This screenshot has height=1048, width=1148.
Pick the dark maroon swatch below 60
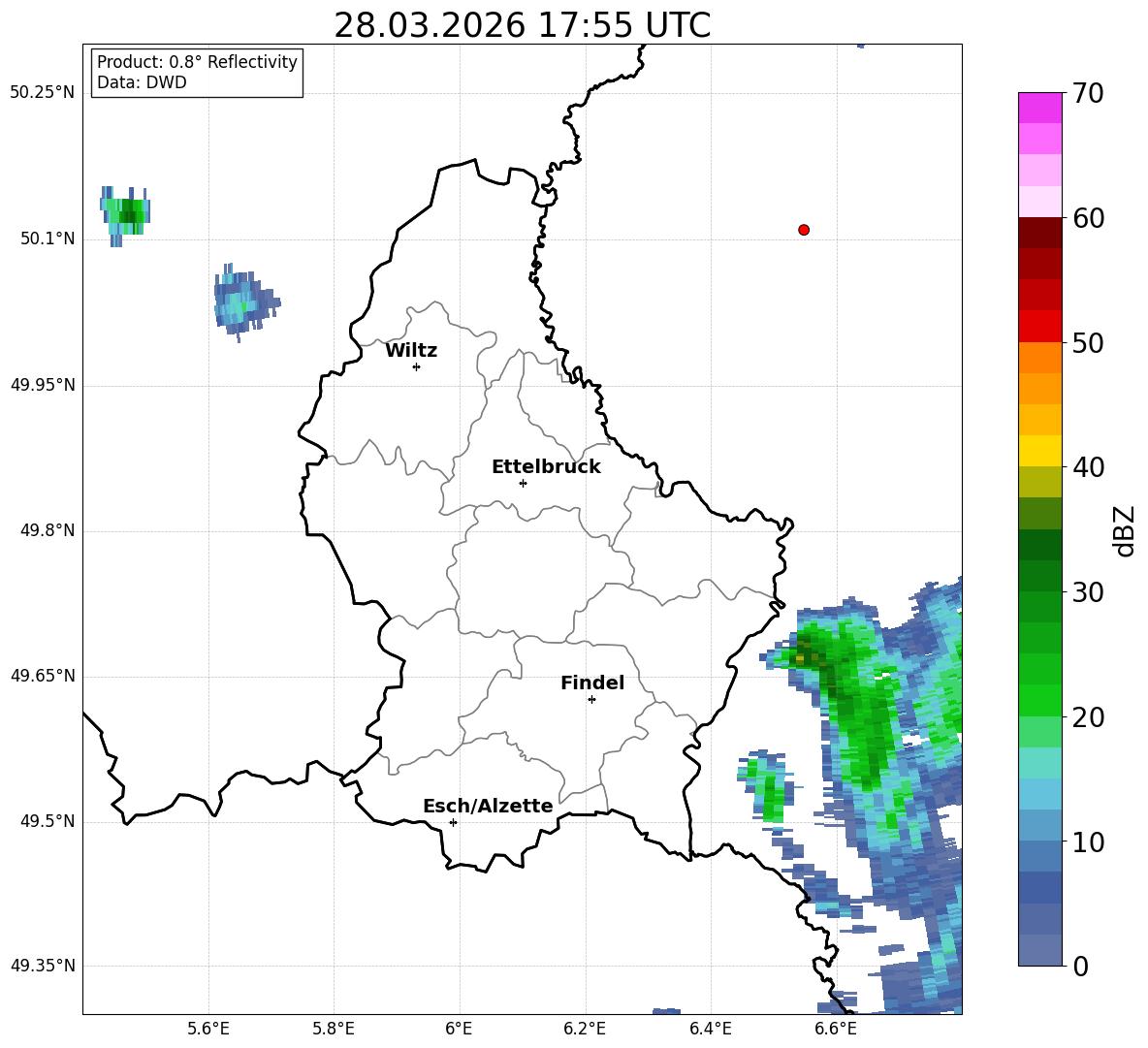(x=1039, y=233)
